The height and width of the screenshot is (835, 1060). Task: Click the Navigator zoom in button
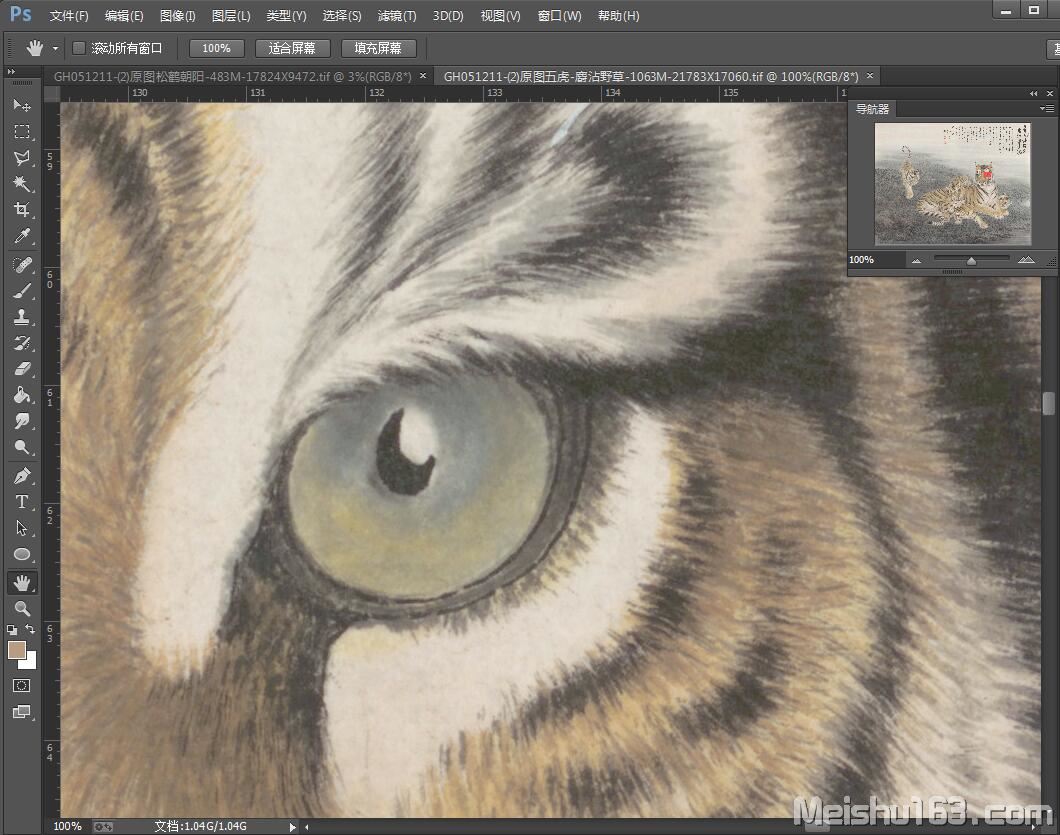click(x=1026, y=260)
